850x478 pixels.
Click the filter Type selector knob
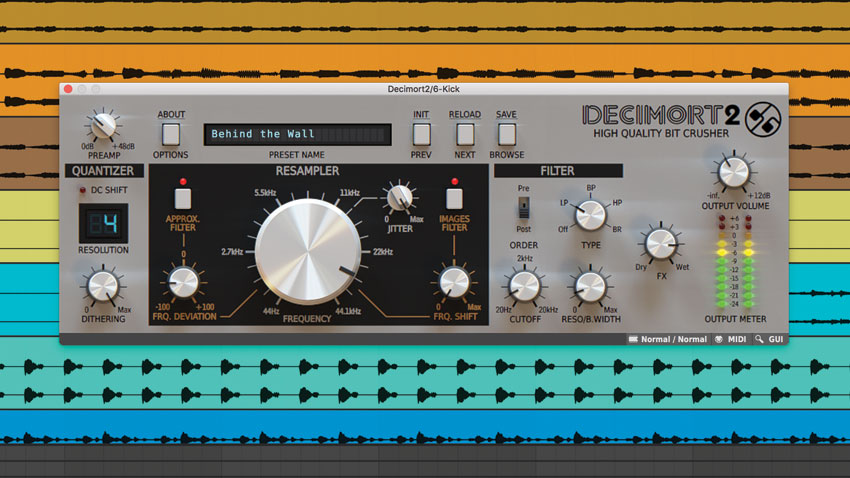tap(590, 216)
